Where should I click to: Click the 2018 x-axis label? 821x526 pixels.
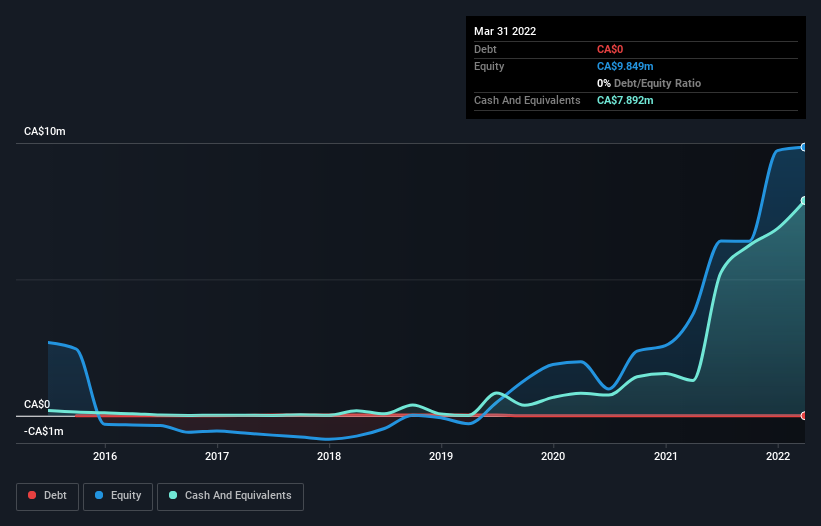pos(329,456)
